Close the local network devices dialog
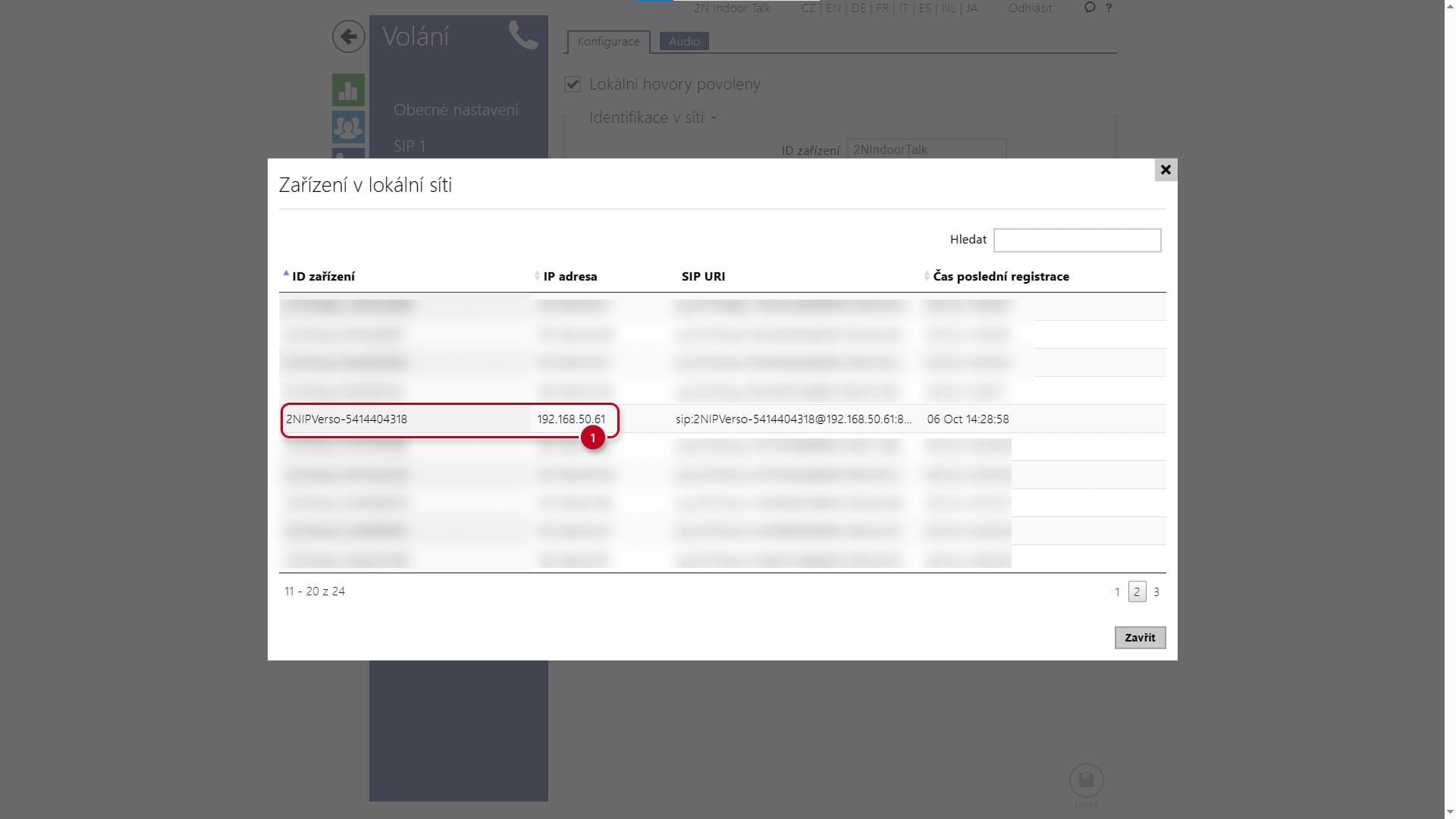Screen dimensions: 1456x819 (1166, 170)
